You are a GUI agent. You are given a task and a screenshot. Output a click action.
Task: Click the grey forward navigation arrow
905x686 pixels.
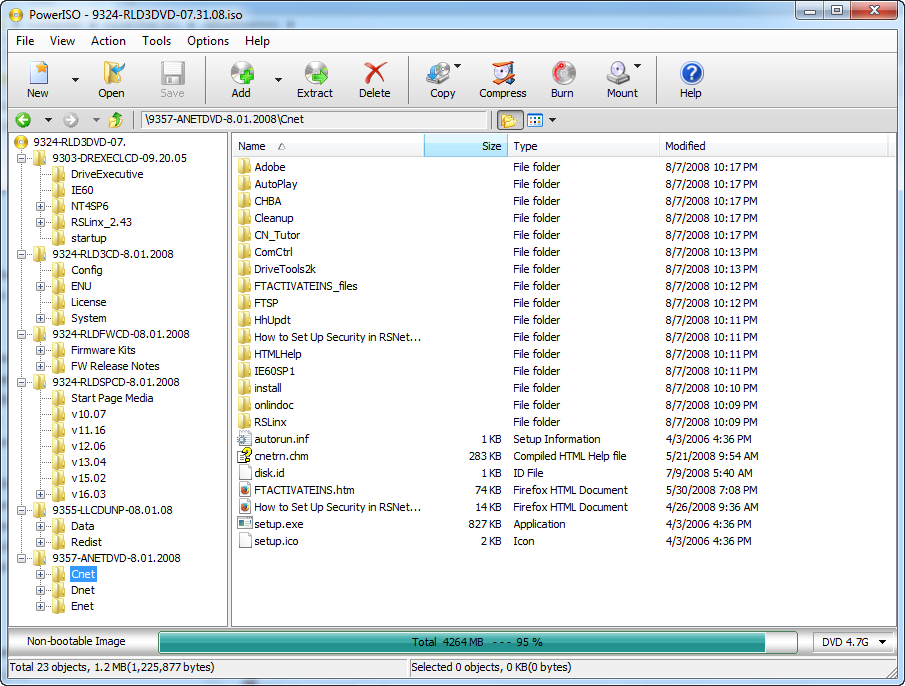[x=70, y=120]
